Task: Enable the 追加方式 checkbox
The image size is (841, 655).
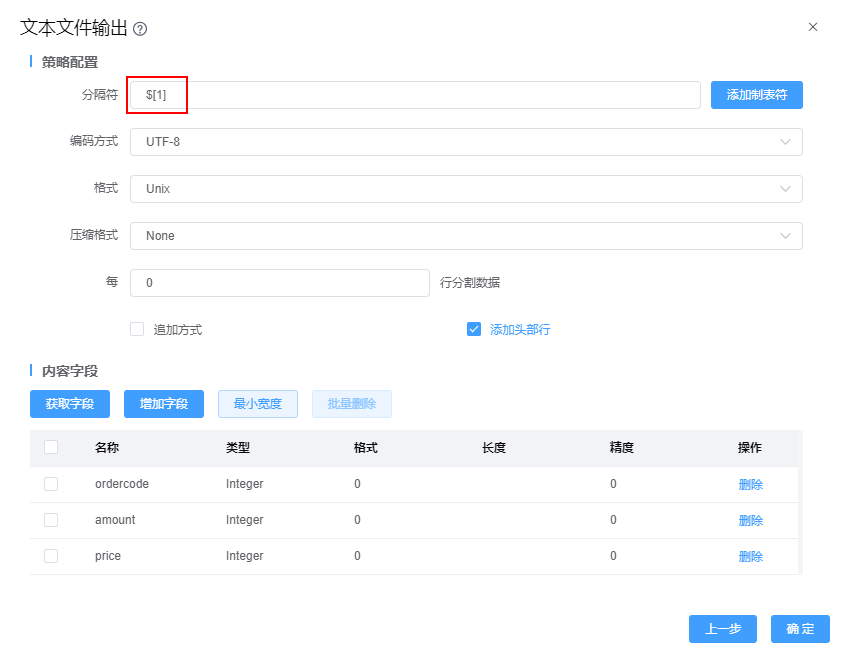Action: click(138, 329)
